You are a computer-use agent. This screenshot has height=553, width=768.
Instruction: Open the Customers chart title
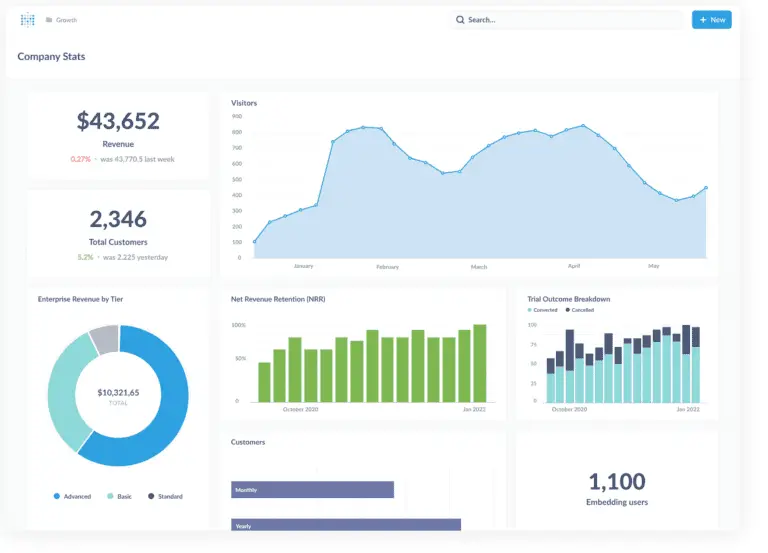coord(248,442)
